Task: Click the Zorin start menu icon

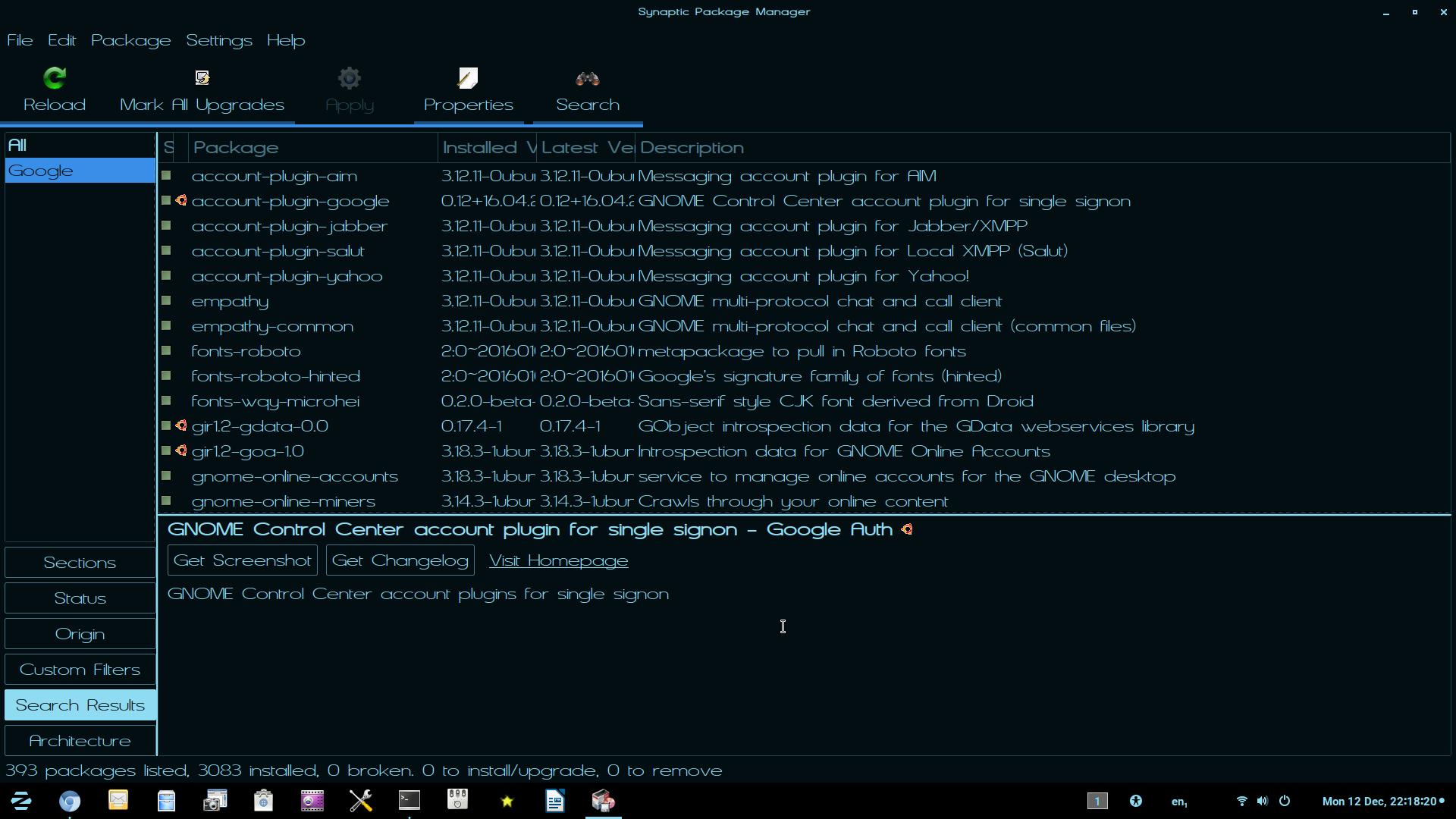Action: (21, 801)
